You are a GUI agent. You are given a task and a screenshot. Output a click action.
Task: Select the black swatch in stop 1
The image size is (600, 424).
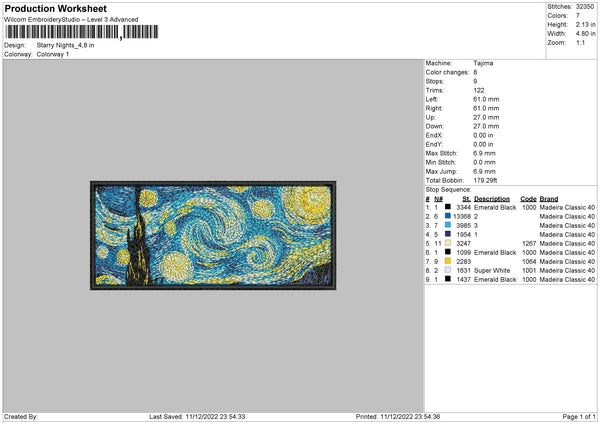pyautogui.click(x=448, y=207)
